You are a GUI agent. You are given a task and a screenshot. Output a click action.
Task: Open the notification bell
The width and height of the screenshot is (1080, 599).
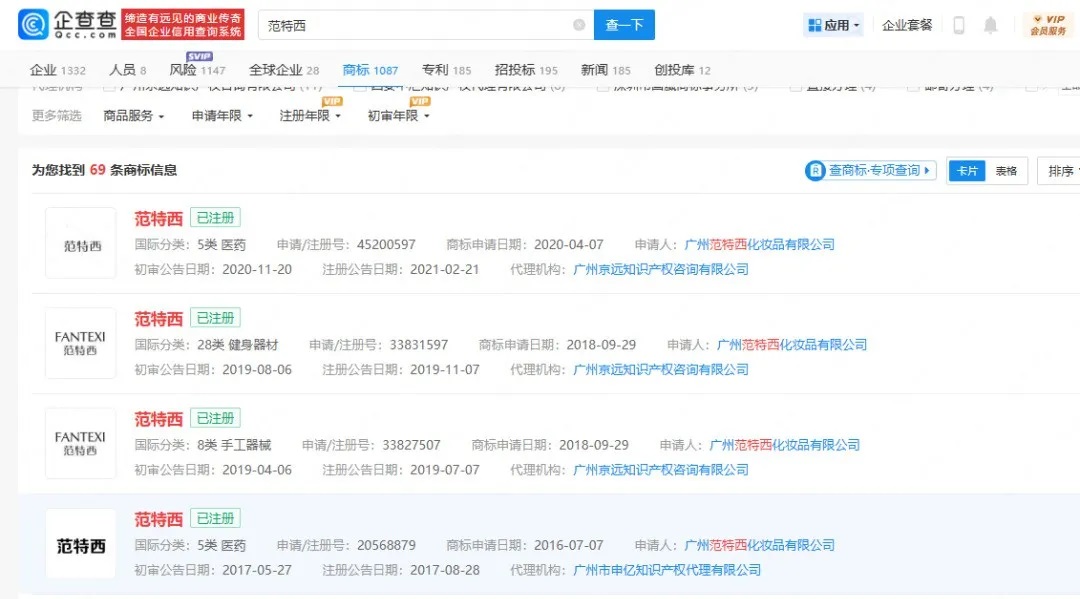pyautogui.click(x=990, y=25)
